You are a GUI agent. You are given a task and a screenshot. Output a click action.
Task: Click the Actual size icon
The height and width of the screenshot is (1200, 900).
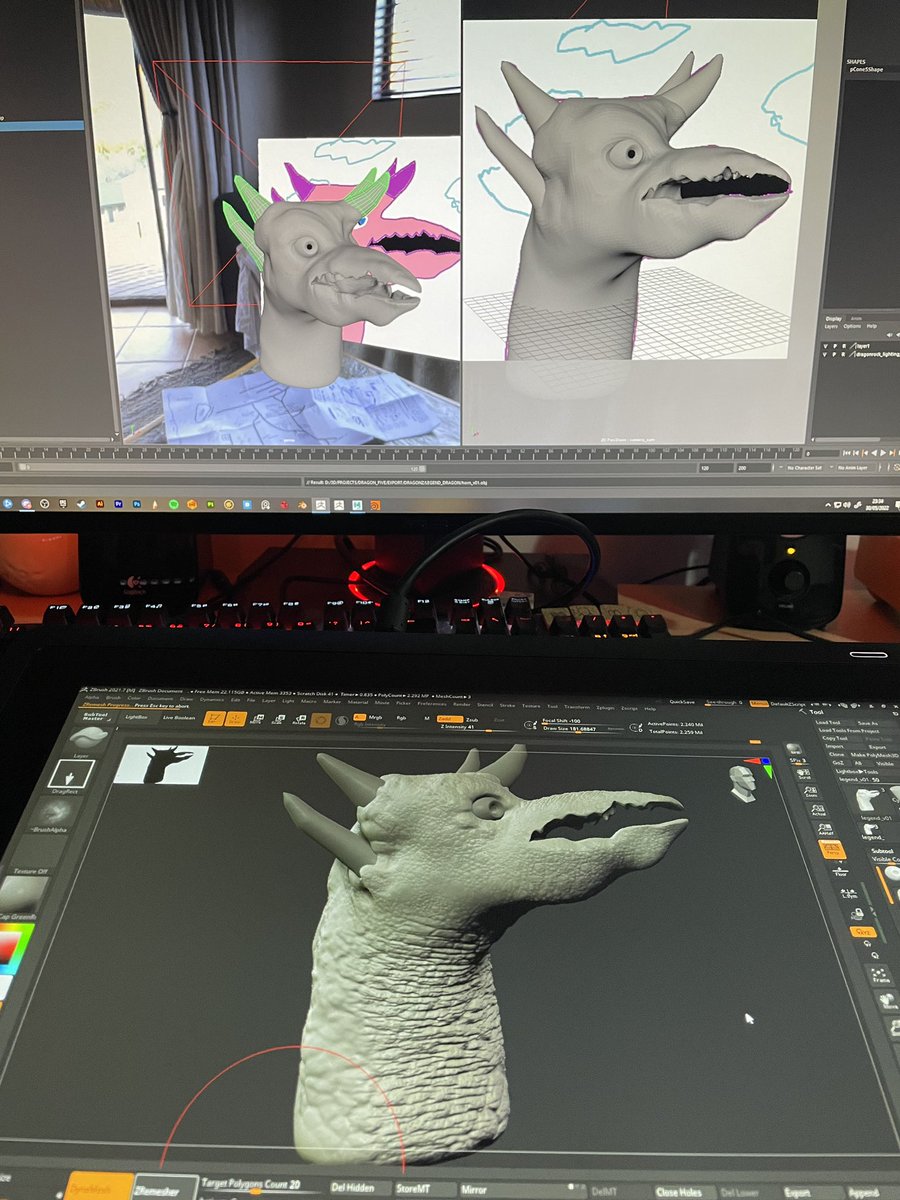pos(818,811)
